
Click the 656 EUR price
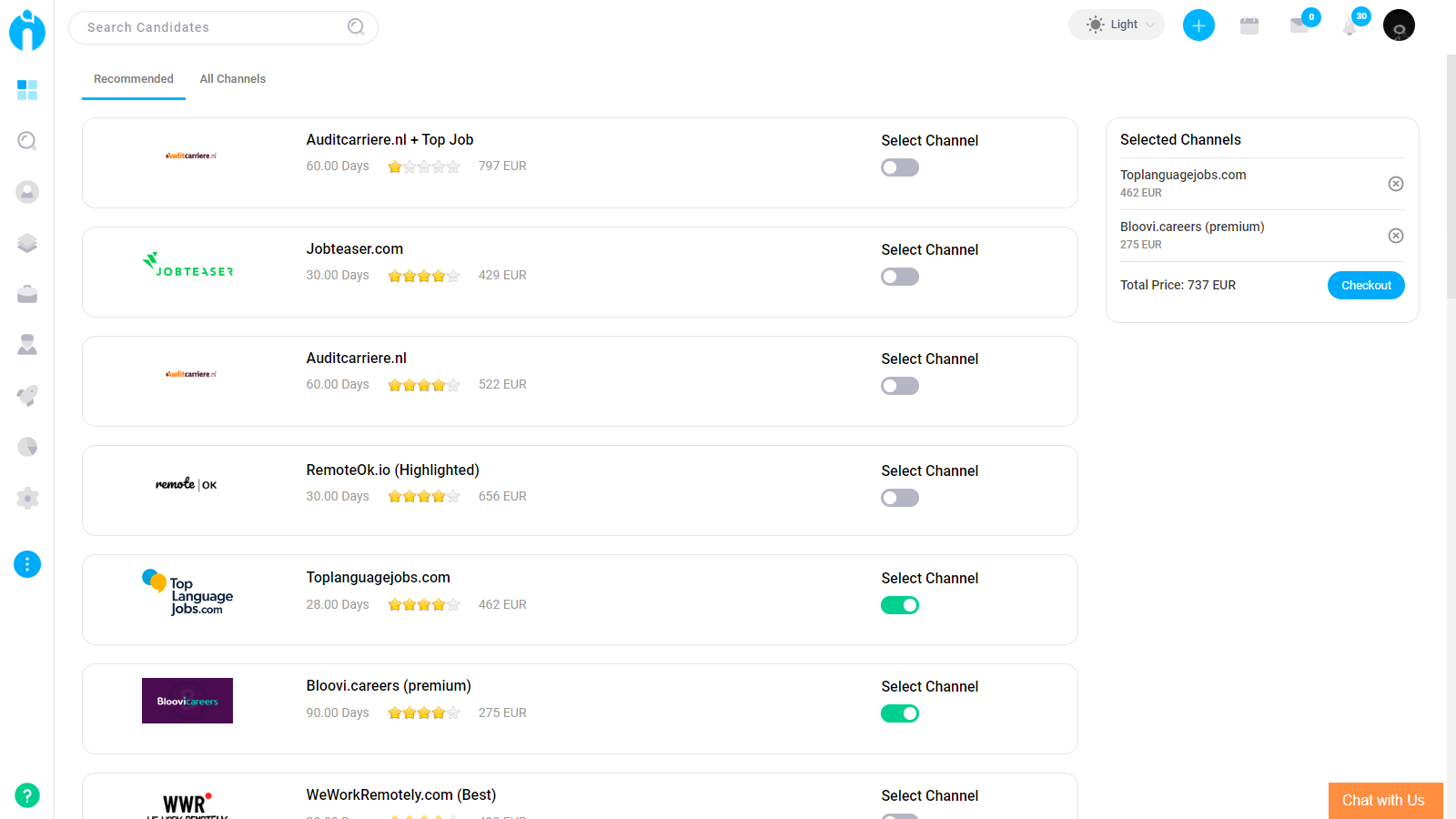(502, 497)
